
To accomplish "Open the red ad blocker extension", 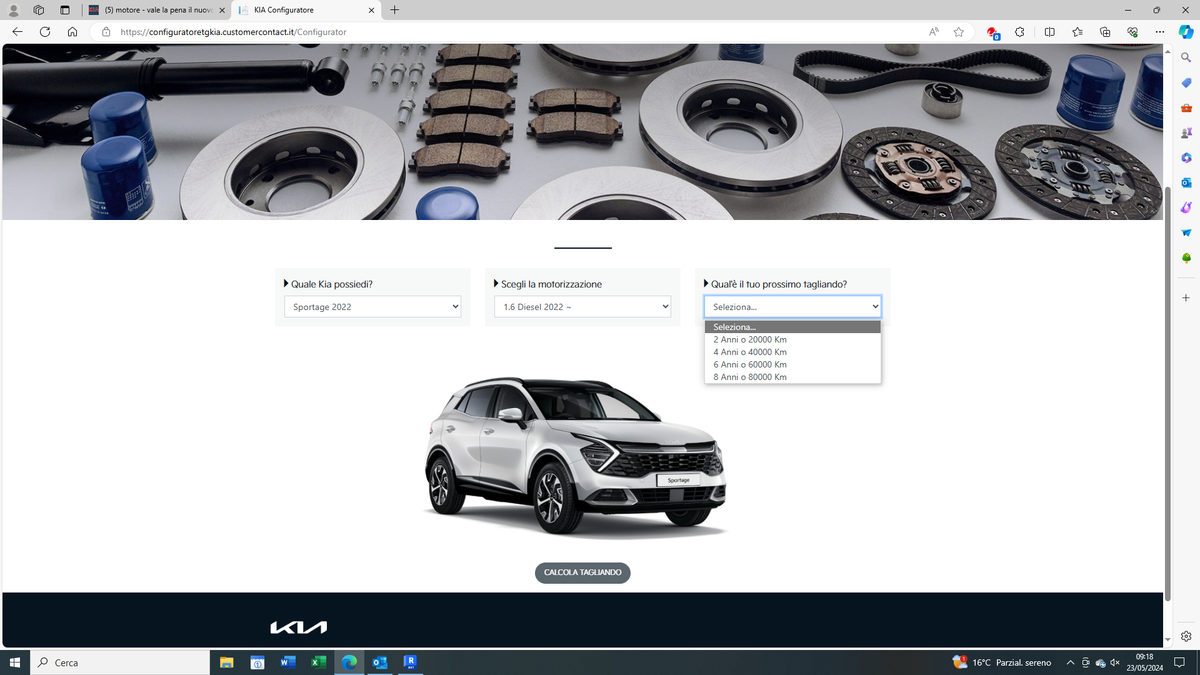I will tap(992, 32).
